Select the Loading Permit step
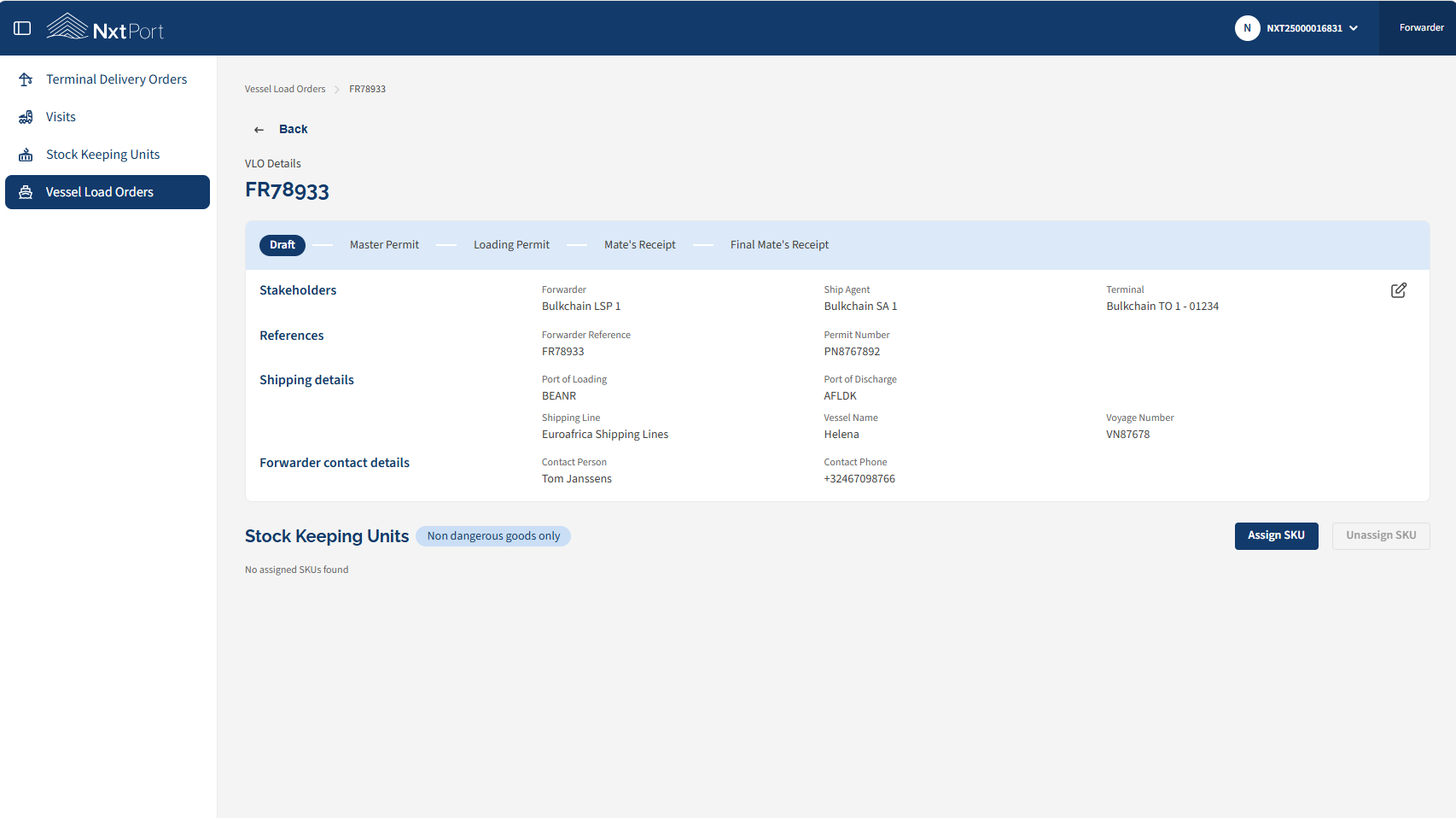The height and width of the screenshot is (818, 1456). pos(511,245)
